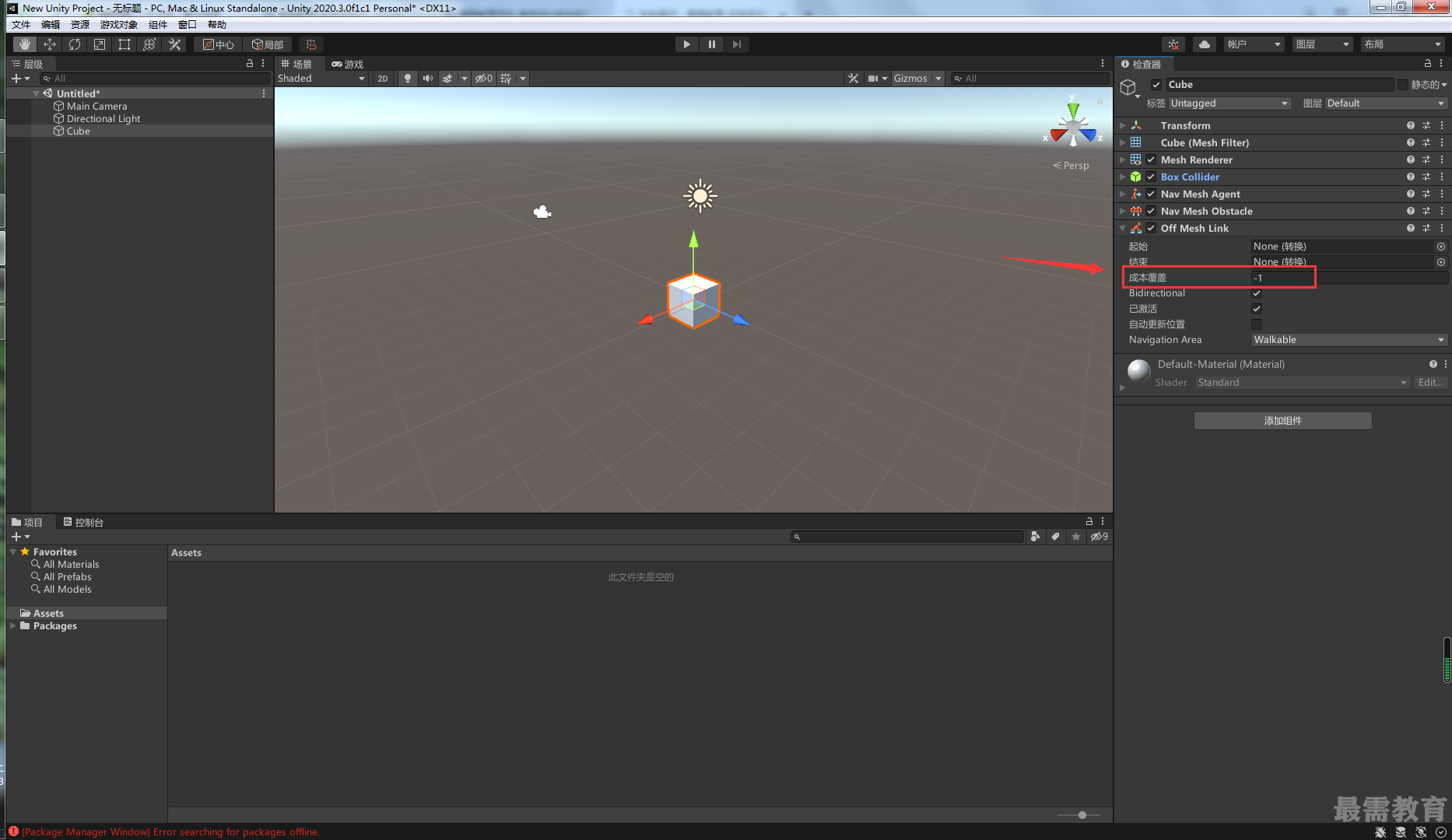Open the Untagged tag dropdown
Viewport: 1452px width, 840px height.
coord(1229,103)
